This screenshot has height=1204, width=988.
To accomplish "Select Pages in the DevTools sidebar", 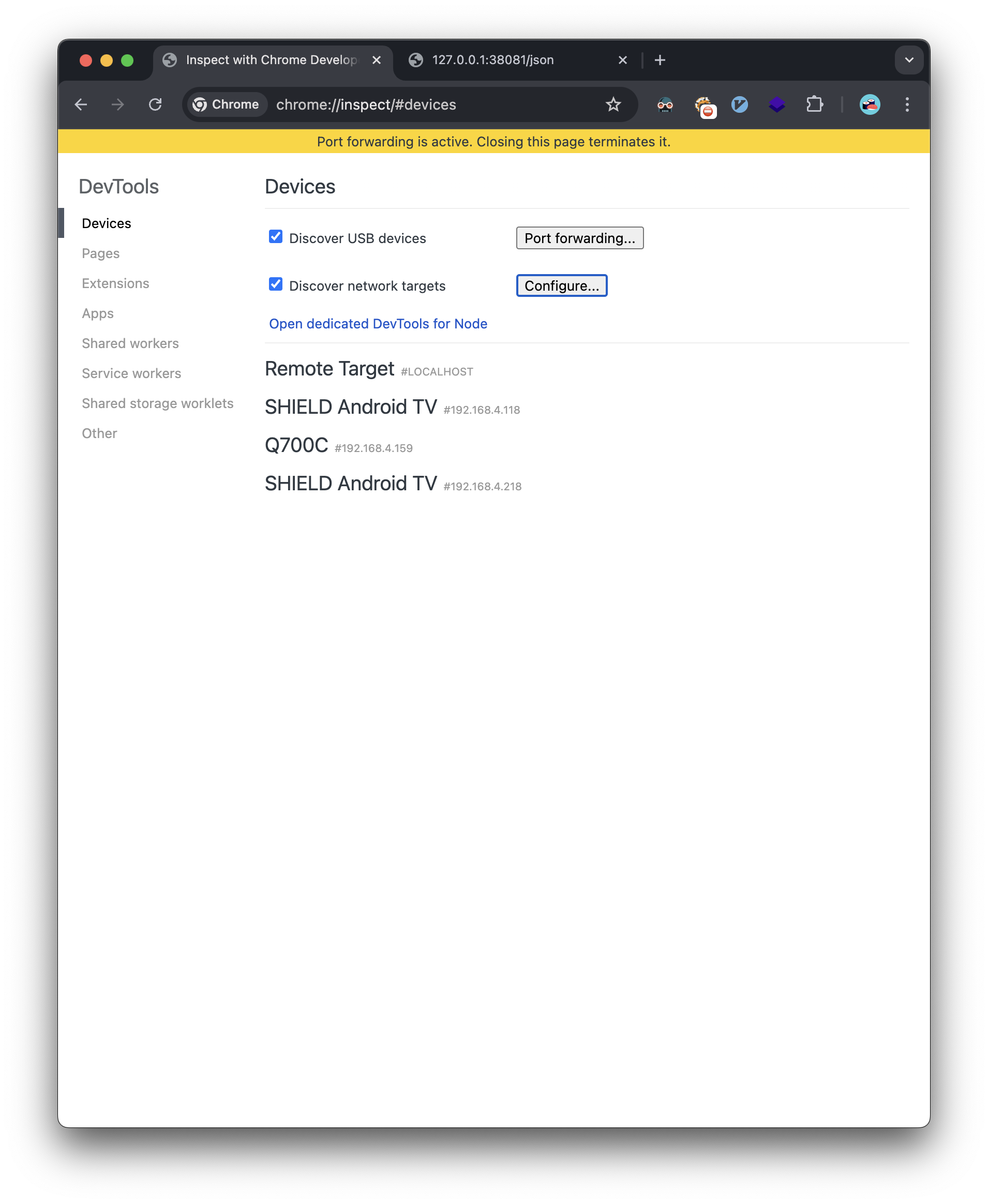I will click(x=101, y=253).
